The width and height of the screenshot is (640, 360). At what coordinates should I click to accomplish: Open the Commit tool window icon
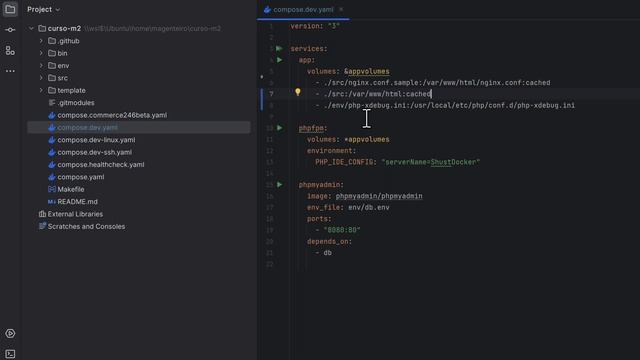[10, 30]
